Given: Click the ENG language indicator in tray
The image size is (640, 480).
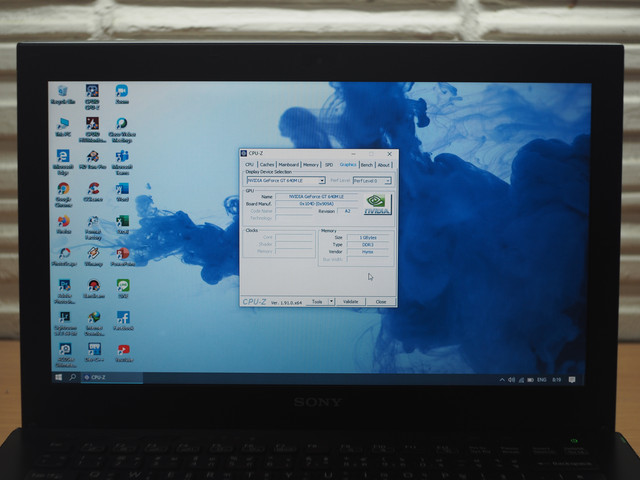Looking at the screenshot, I should 542,380.
